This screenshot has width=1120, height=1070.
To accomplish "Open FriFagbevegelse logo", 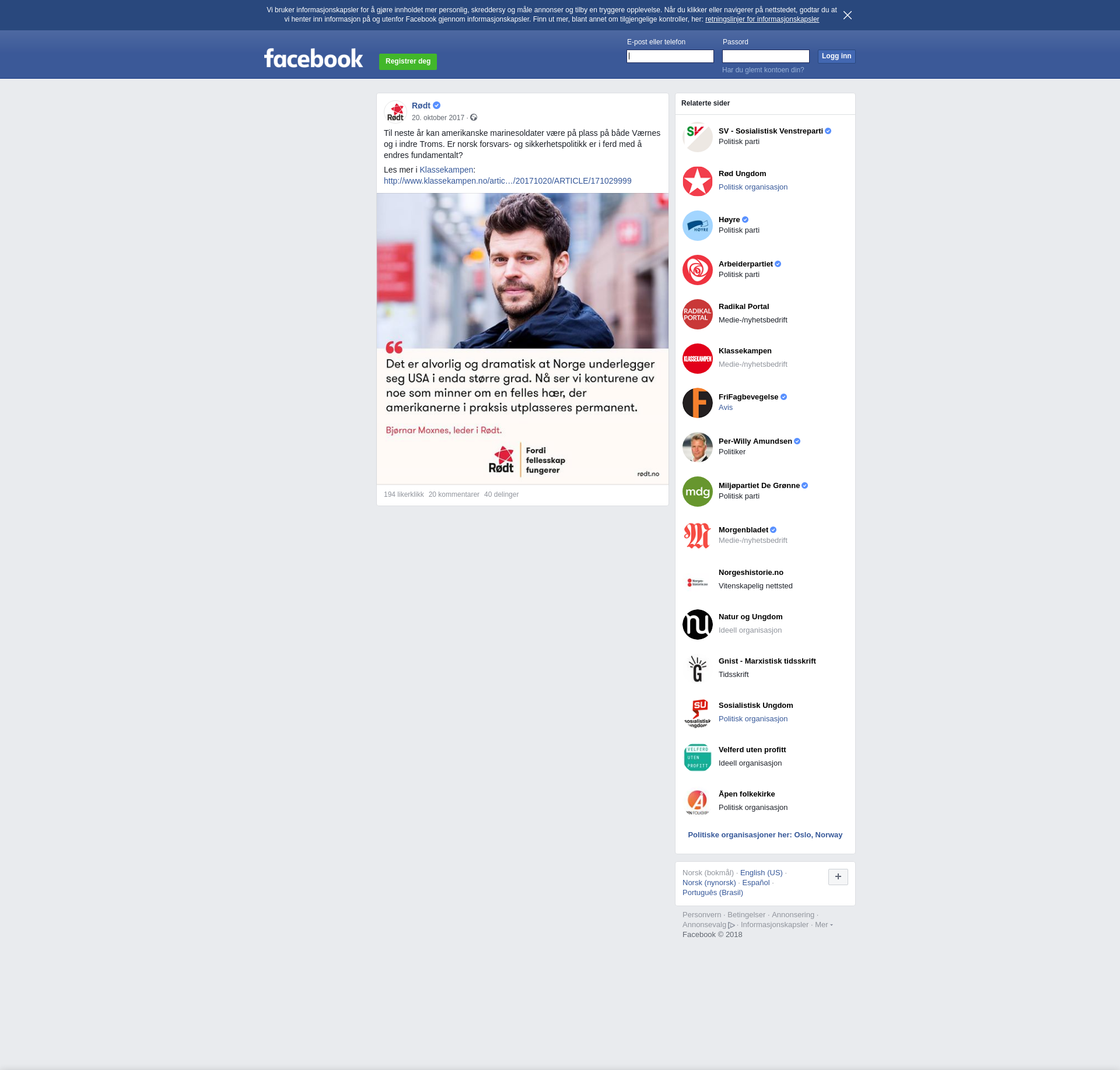I will pos(698,403).
